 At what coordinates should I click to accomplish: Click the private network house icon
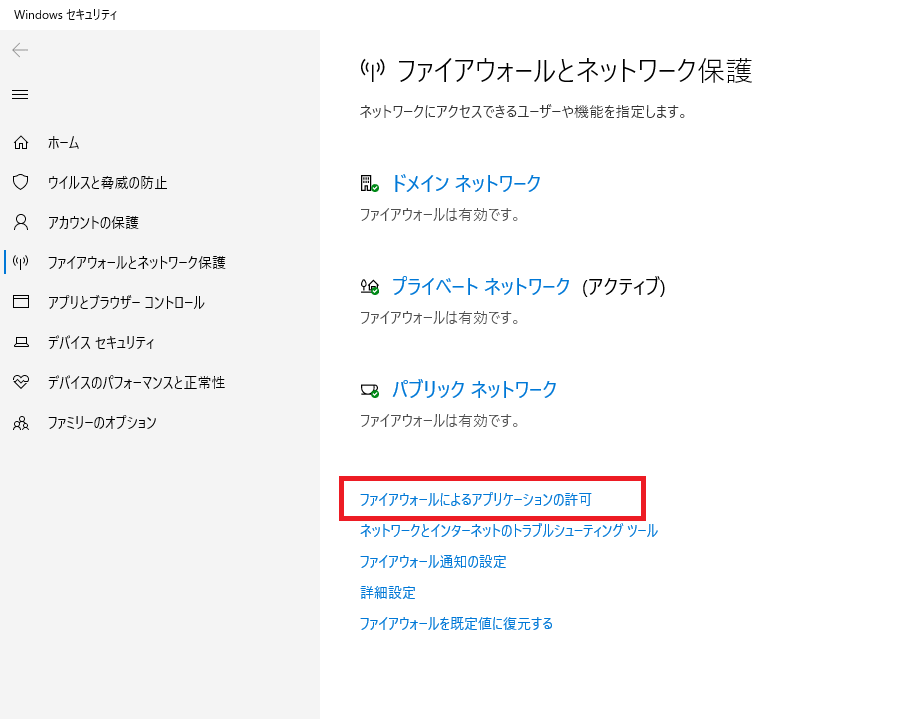click(x=370, y=286)
